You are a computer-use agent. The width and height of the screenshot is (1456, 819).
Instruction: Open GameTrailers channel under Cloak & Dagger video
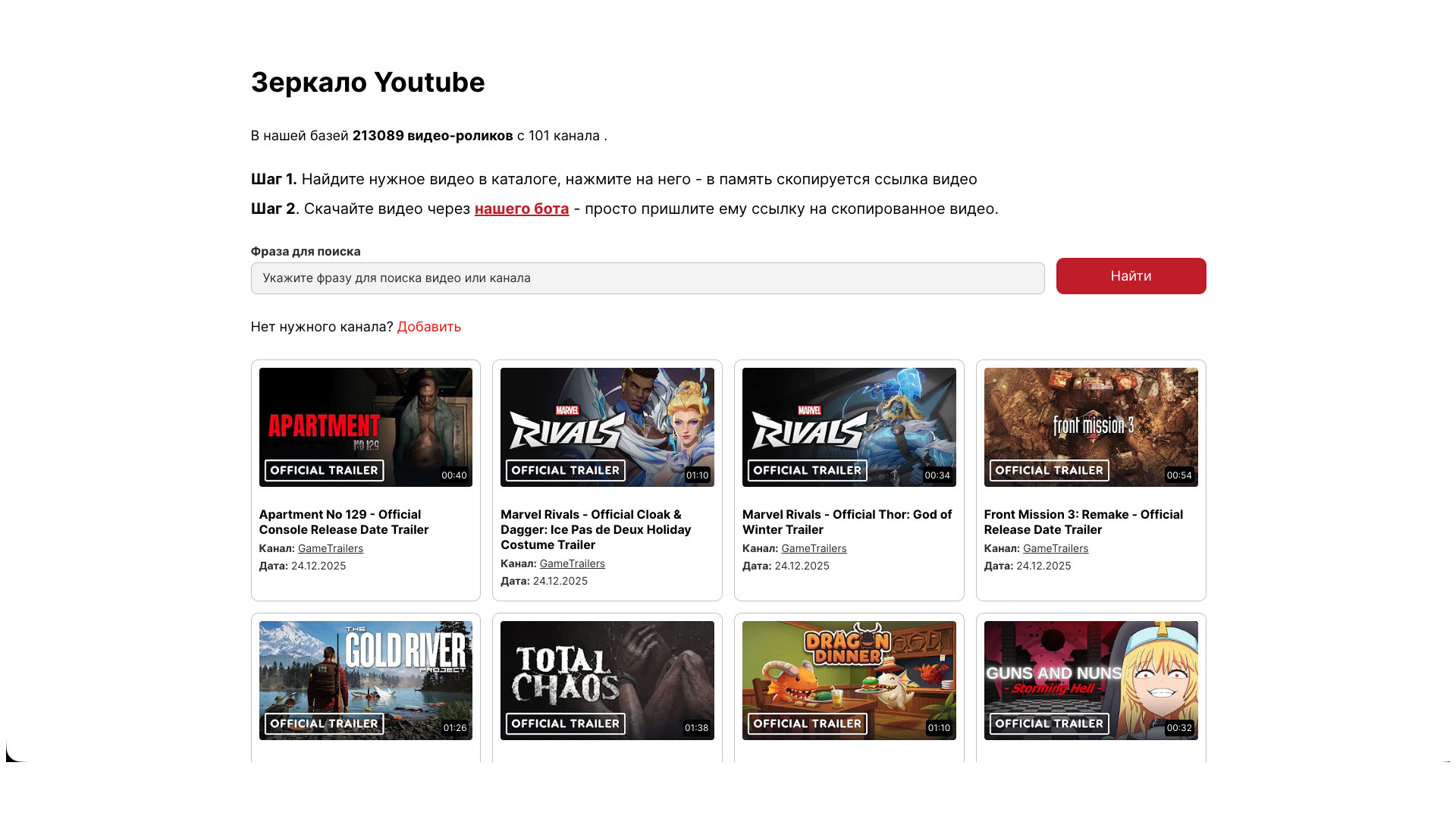point(573,563)
